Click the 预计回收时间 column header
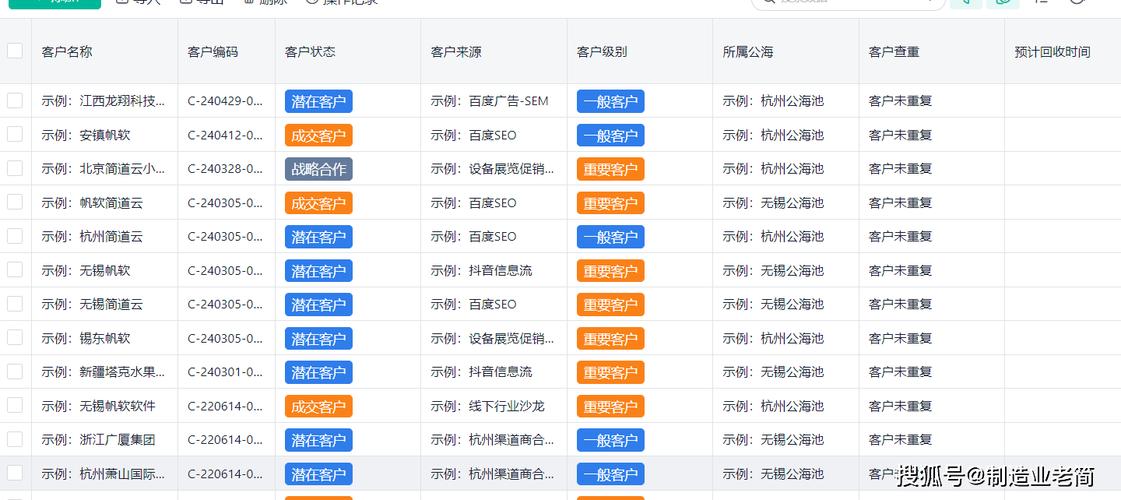Image resolution: width=1121 pixels, height=500 pixels. (x=1052, y=52)
